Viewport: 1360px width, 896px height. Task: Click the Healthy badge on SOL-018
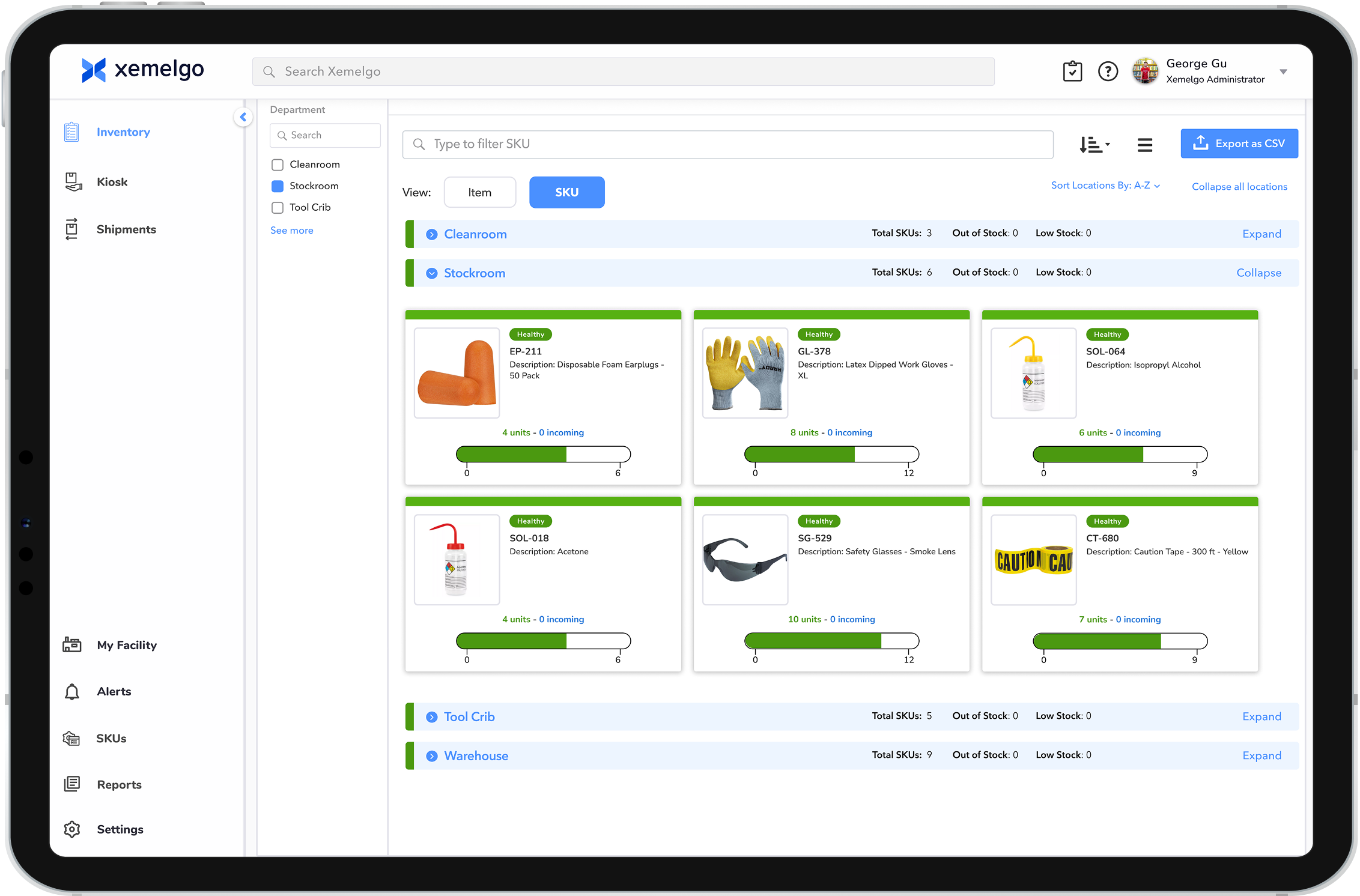click(531, 521)
